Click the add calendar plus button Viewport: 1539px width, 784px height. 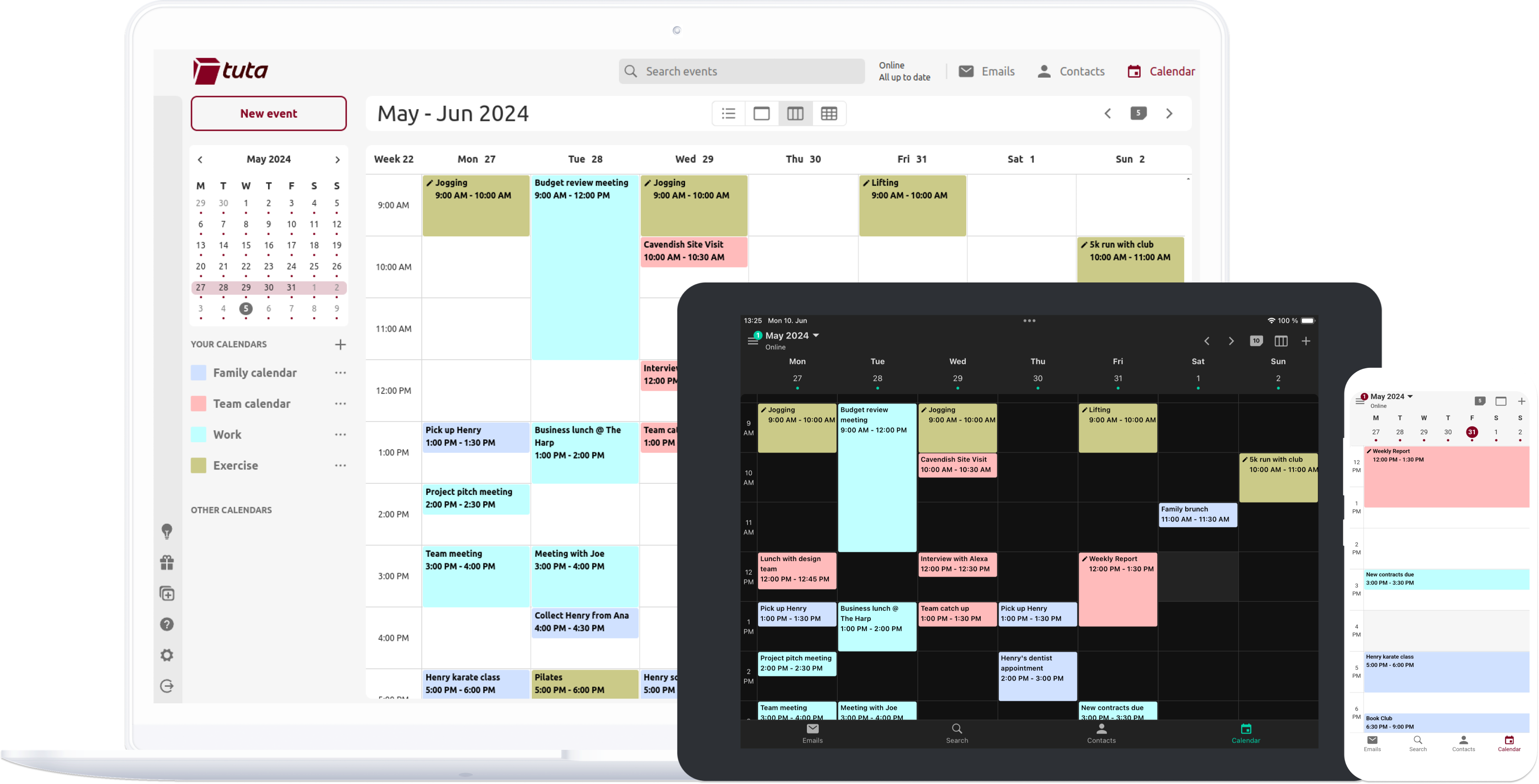coord(341,344)
